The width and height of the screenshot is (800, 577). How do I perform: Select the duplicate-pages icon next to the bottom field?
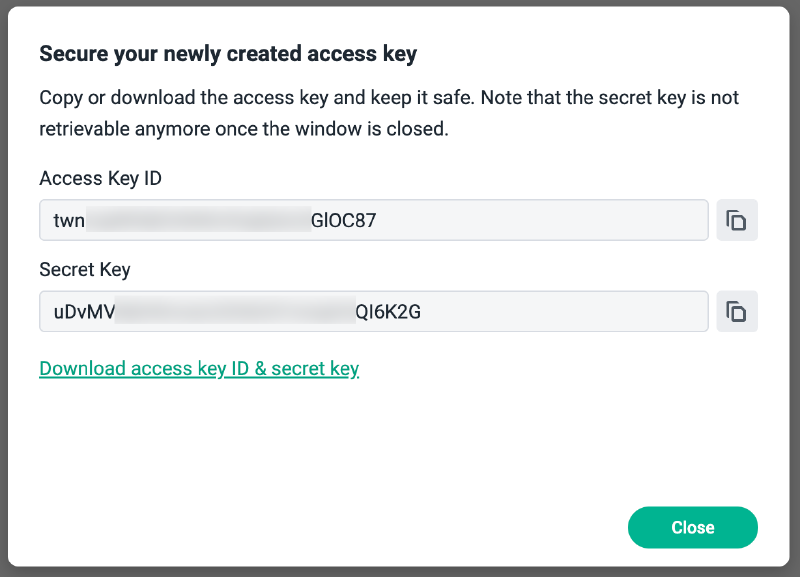(737, 311)
